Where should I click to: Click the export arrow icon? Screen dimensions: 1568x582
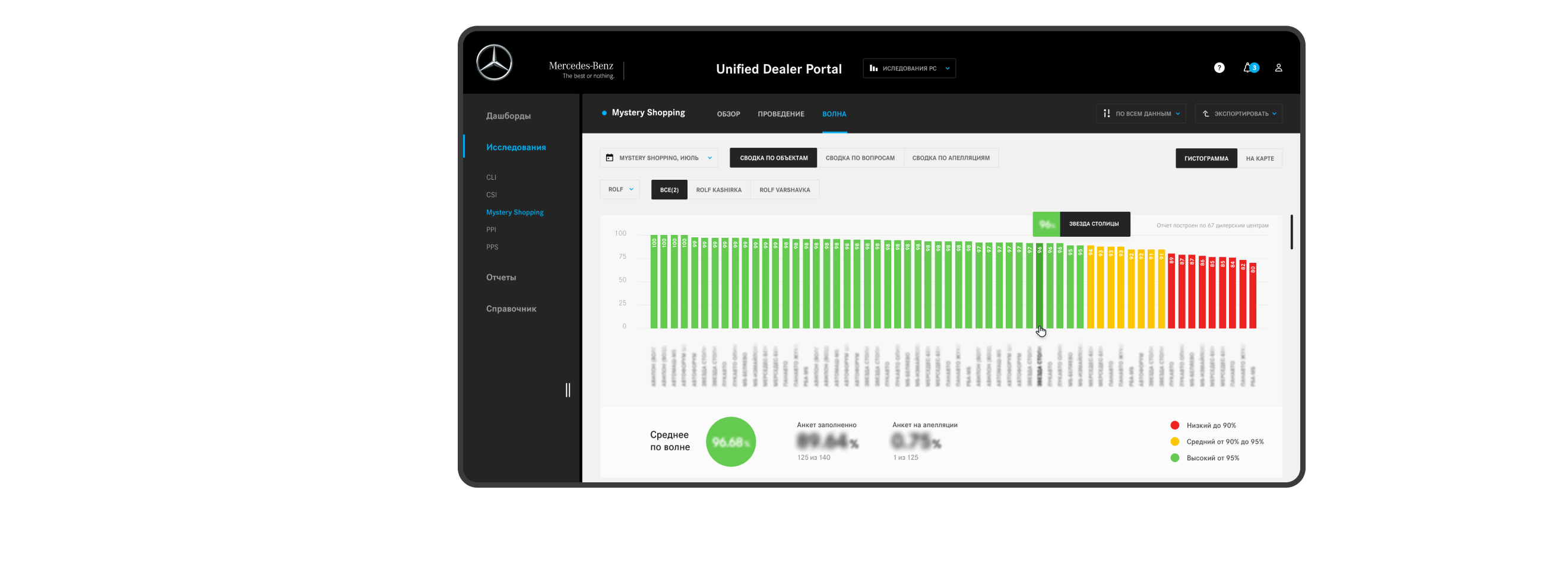point(1205,114)
